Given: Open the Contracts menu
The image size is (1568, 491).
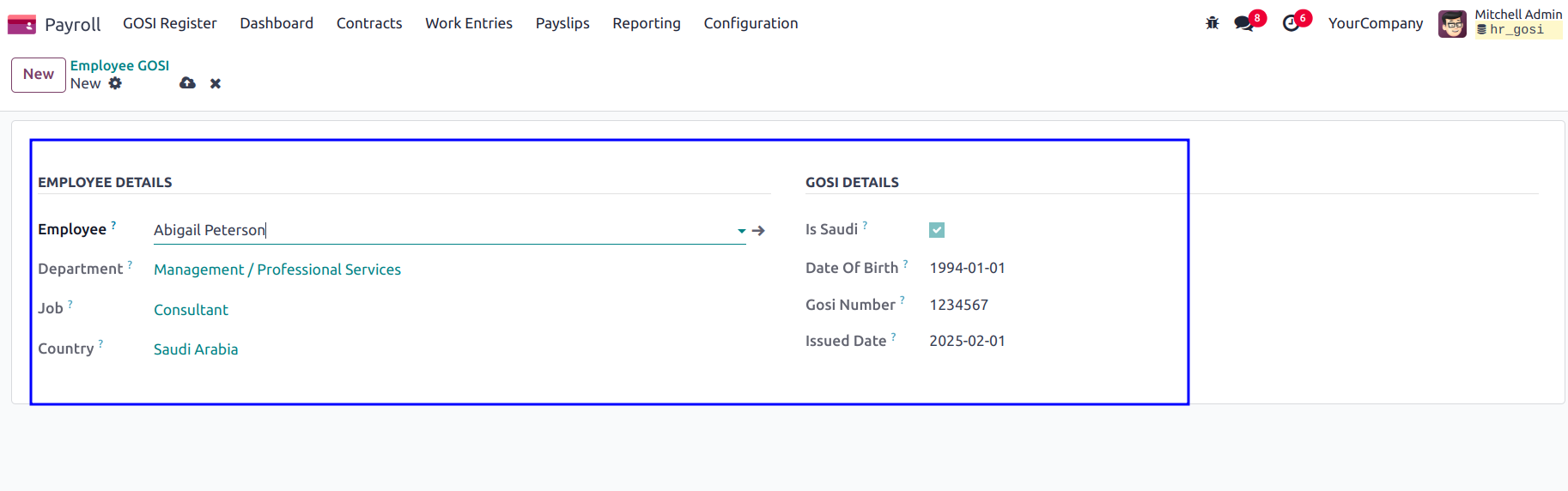Looking at the screenshot, I should click(x=369, y=23).
